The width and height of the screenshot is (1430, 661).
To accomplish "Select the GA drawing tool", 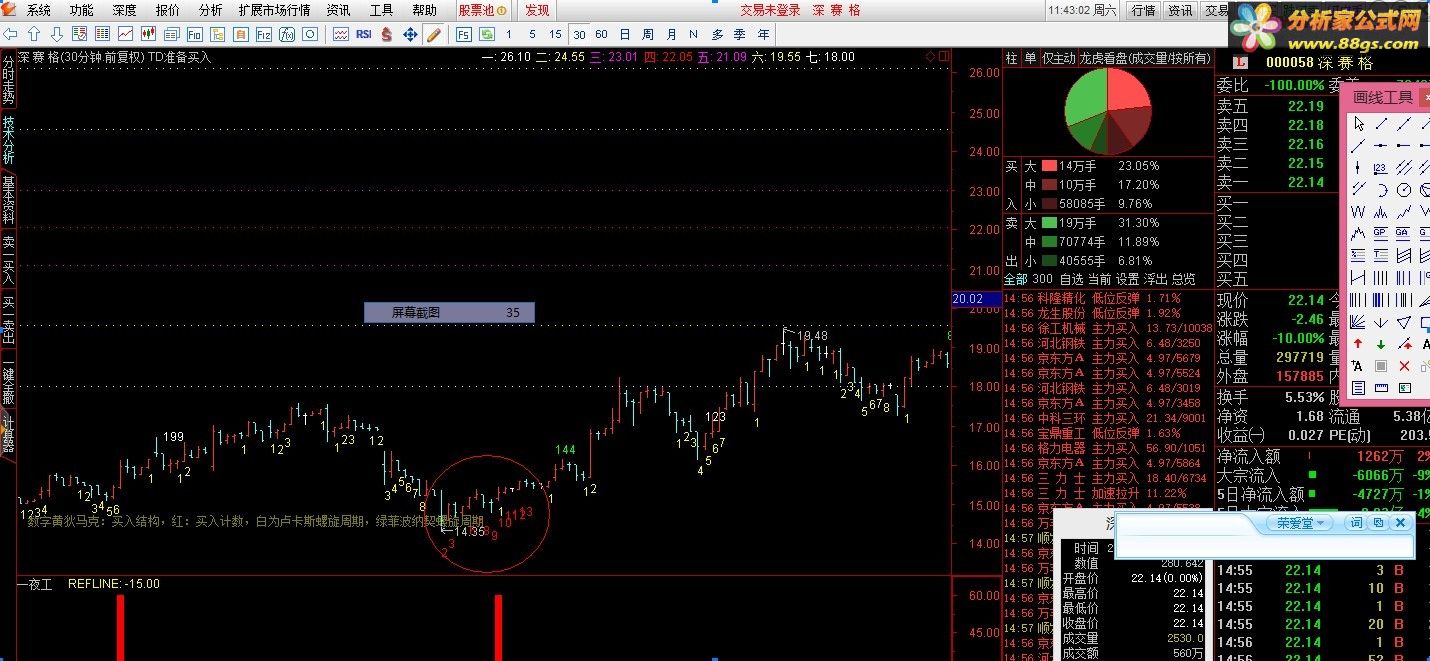I will click(x=1403, y=232).
